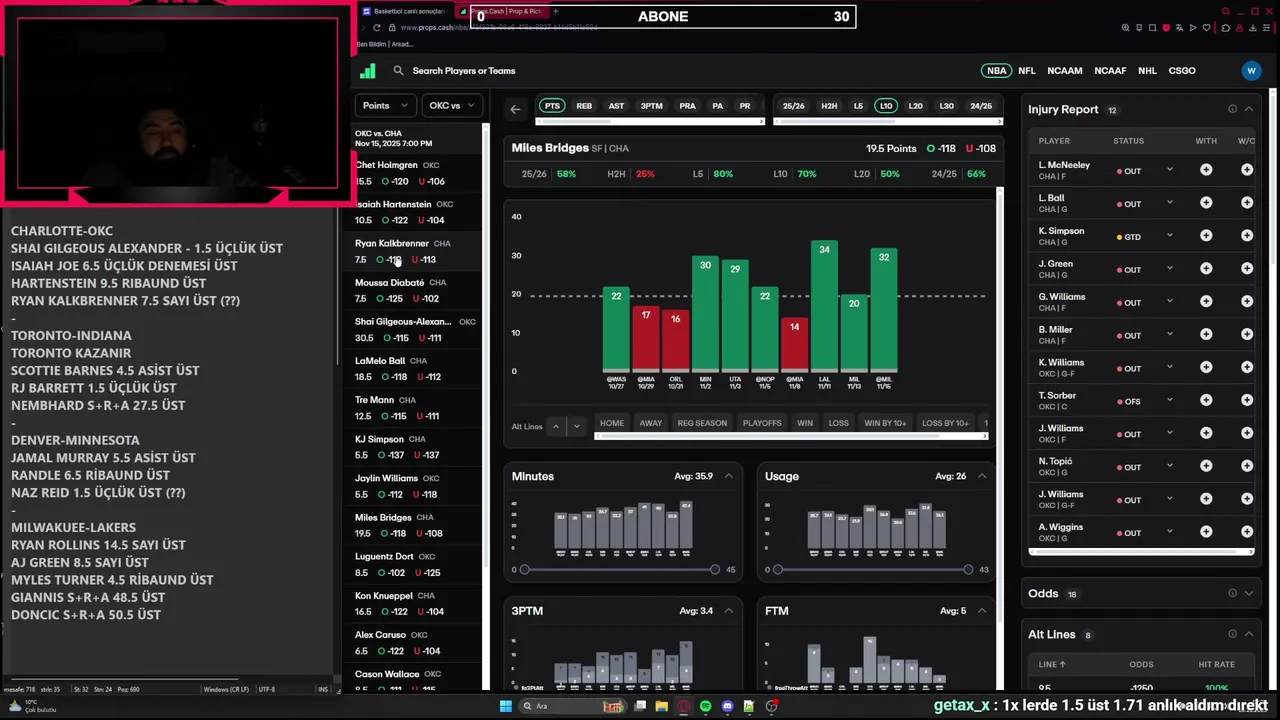Add G. Williams CHA to WITH filter
This screenshot has width=1280, height=720.
click(x=1206, y=302)
